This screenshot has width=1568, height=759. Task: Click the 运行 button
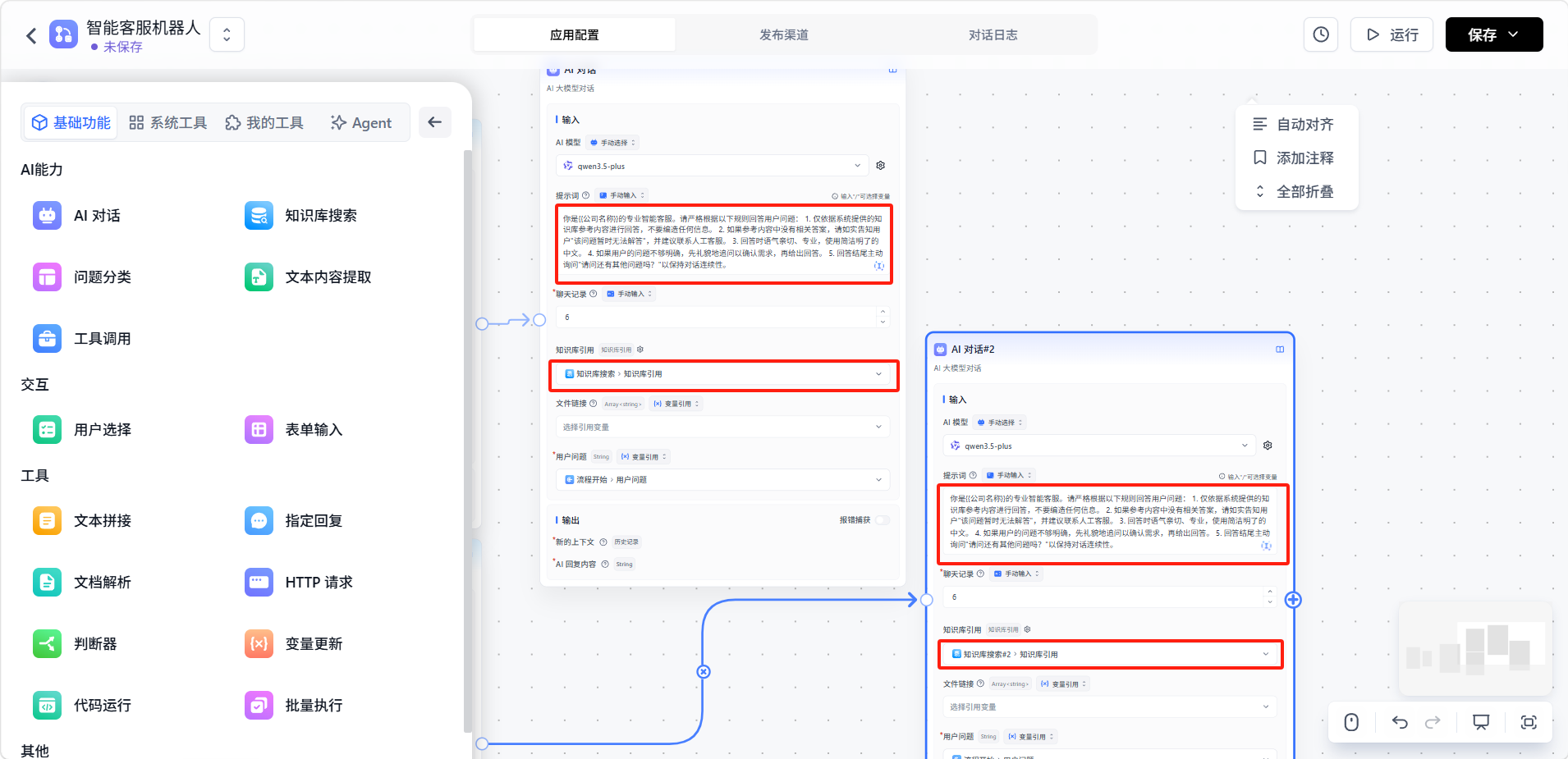pos(1391,34)
